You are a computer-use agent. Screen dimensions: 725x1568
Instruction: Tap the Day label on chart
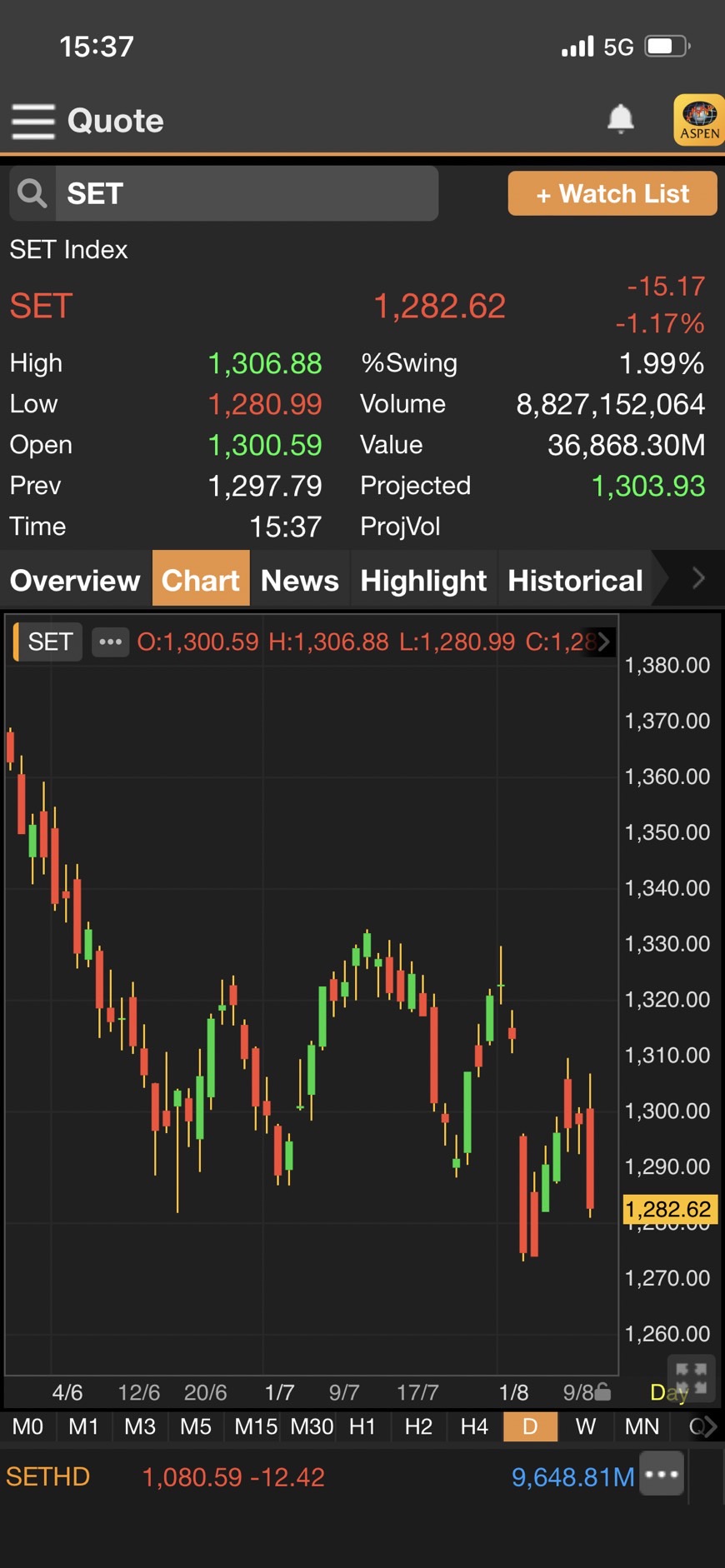(668, 1392)
